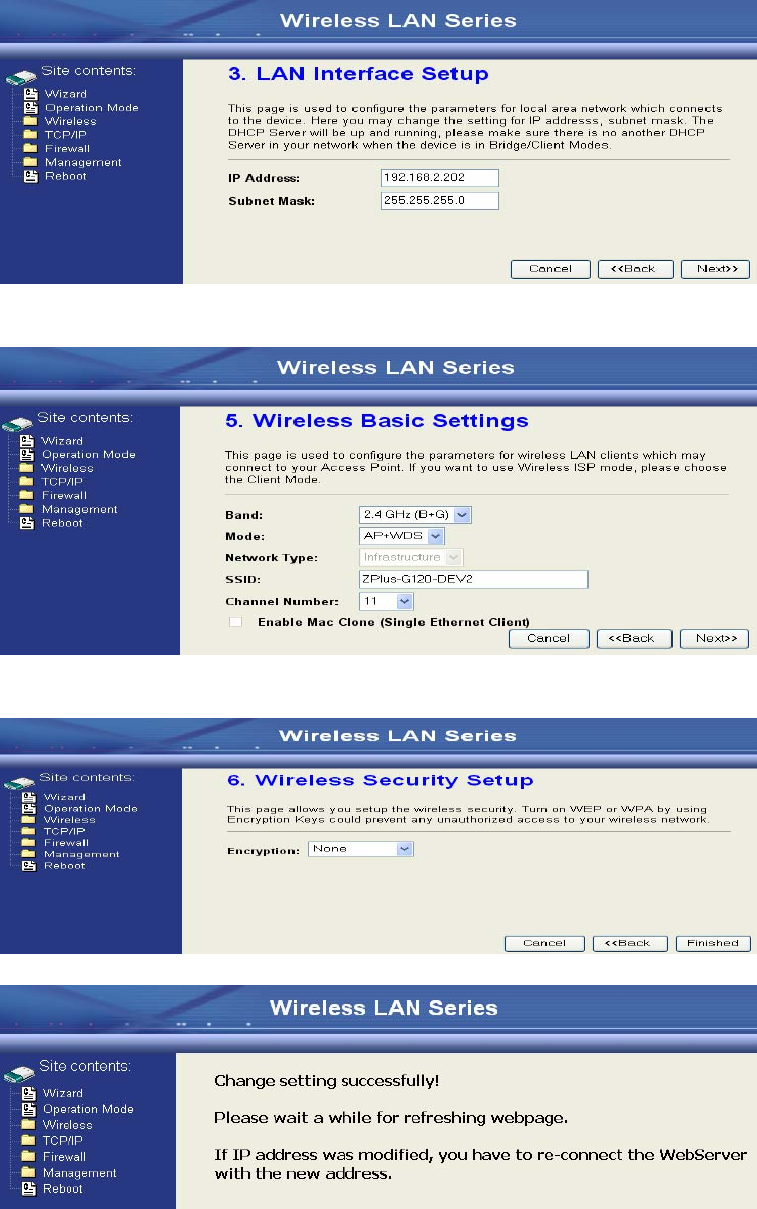Click Next>> on Wireless Basic Settings page
This screenshot has width=757, height=1209.
[x=714, y=639]
